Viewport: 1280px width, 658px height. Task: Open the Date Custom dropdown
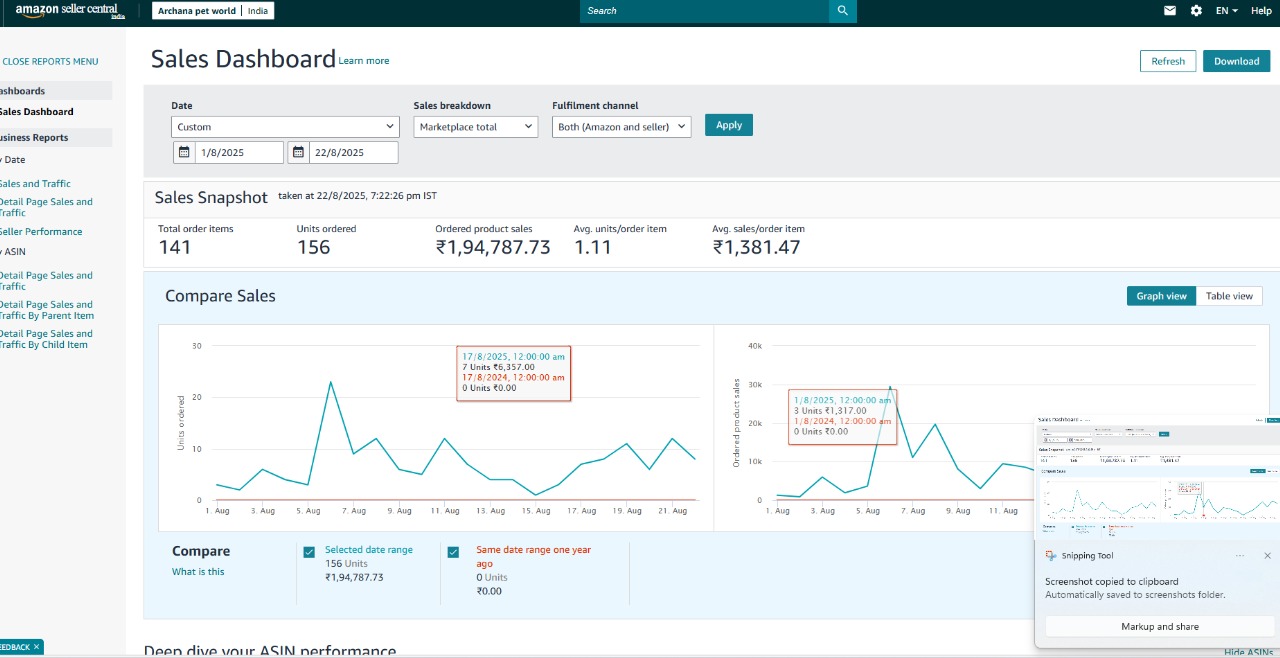(x=285, y=127)
